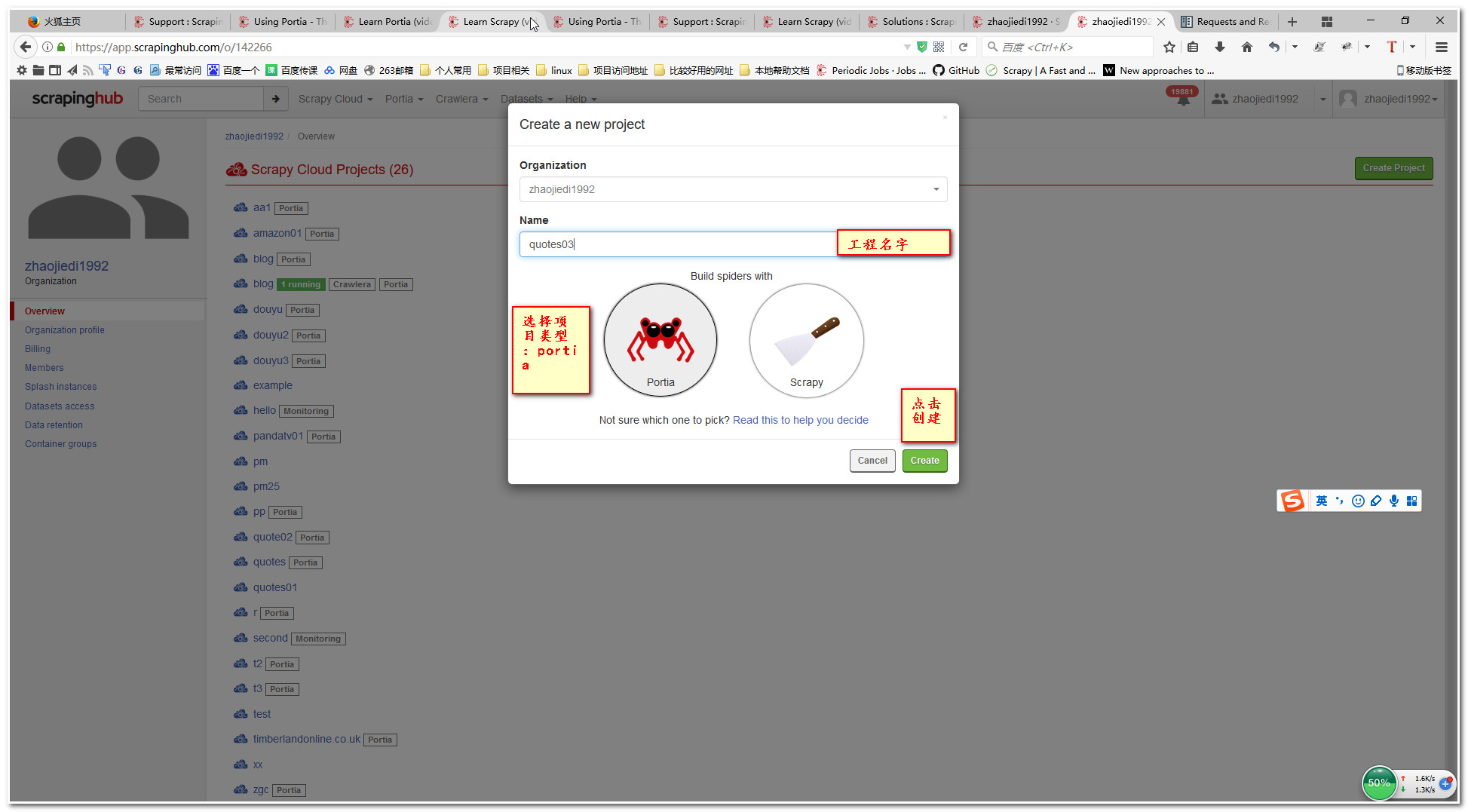Image resolution: width=1468 pixels, height=812 pixels.
Task: Follow the Read this to help you decide link
Action: point(800,420)
